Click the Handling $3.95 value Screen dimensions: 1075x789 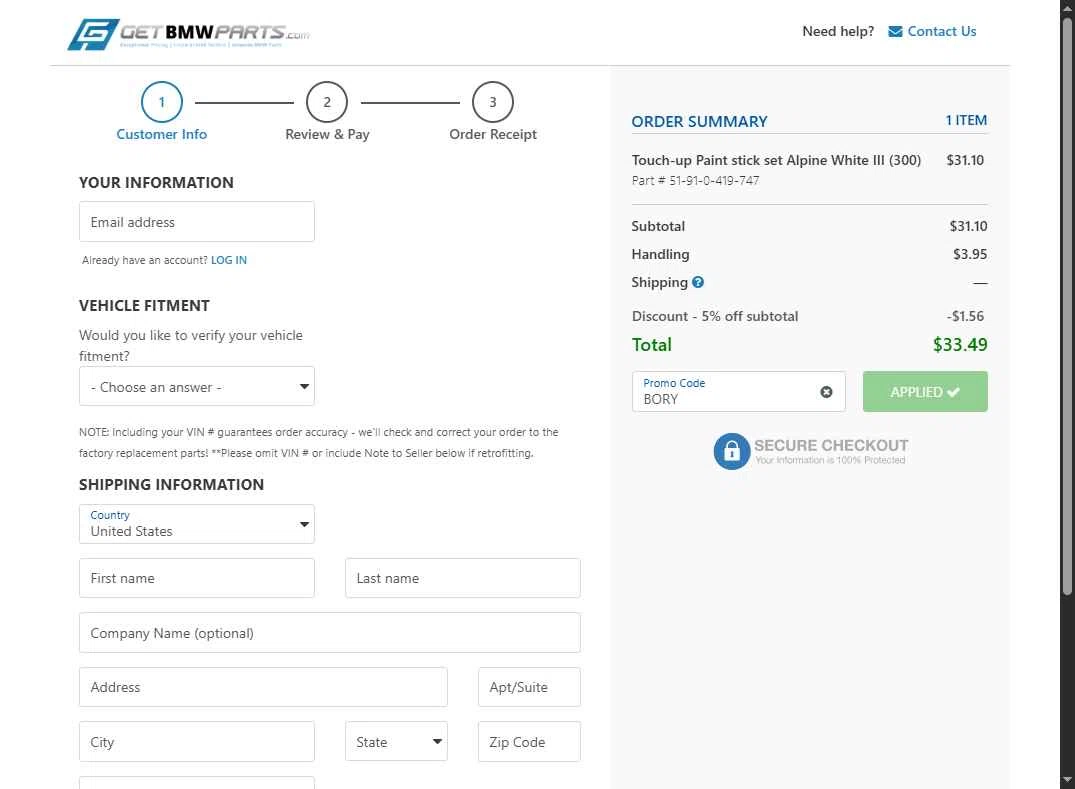970,254
